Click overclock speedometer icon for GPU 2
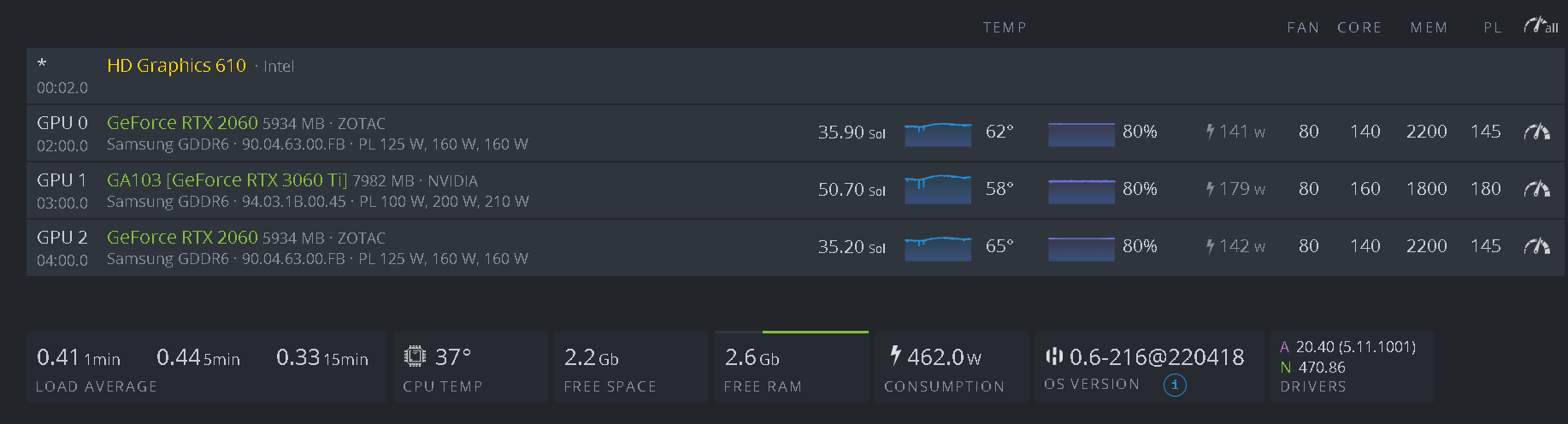 point(1536,246)
